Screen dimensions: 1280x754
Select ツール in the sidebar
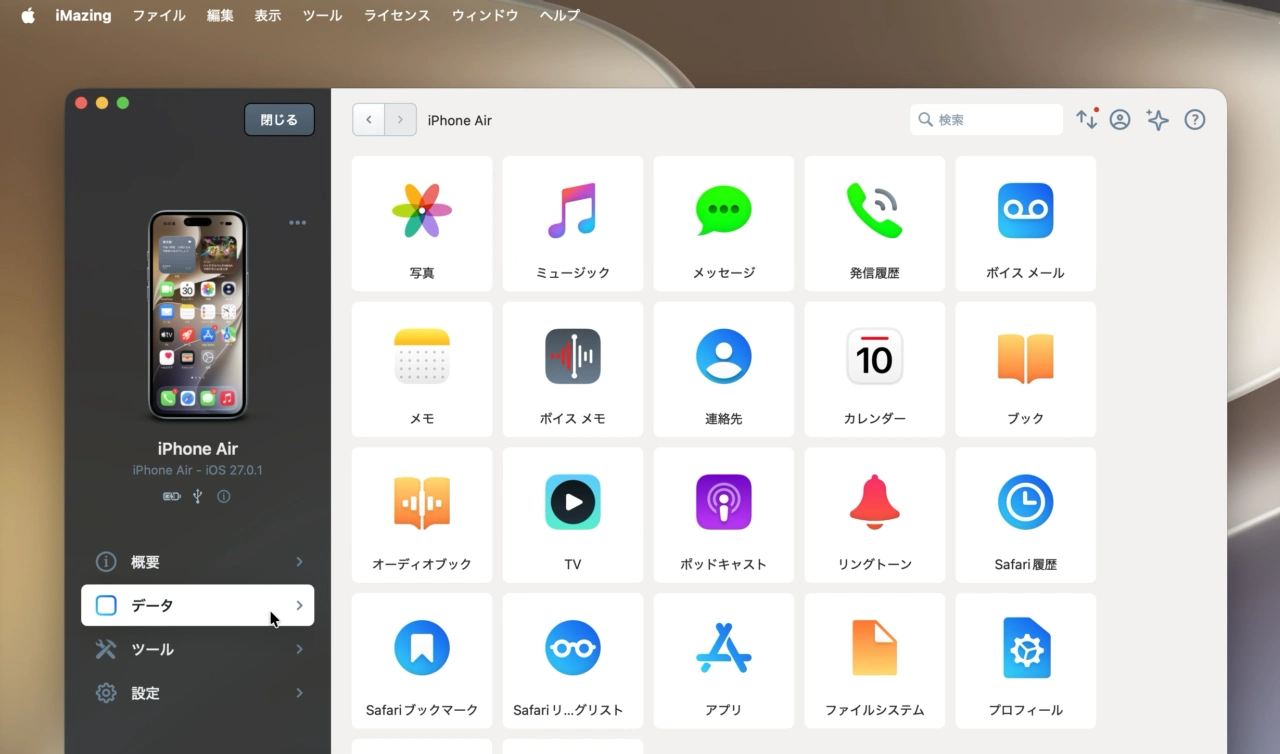coord(197,650)
